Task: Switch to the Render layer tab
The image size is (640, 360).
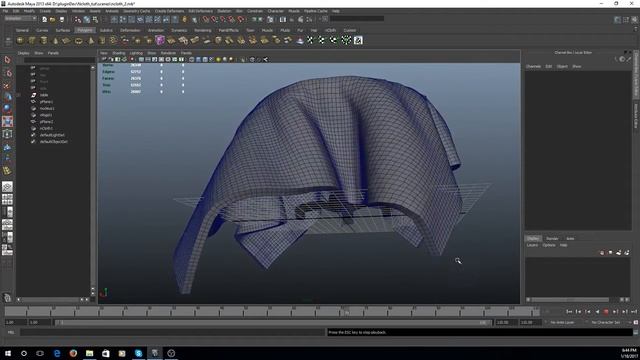Action: (552, 238)
